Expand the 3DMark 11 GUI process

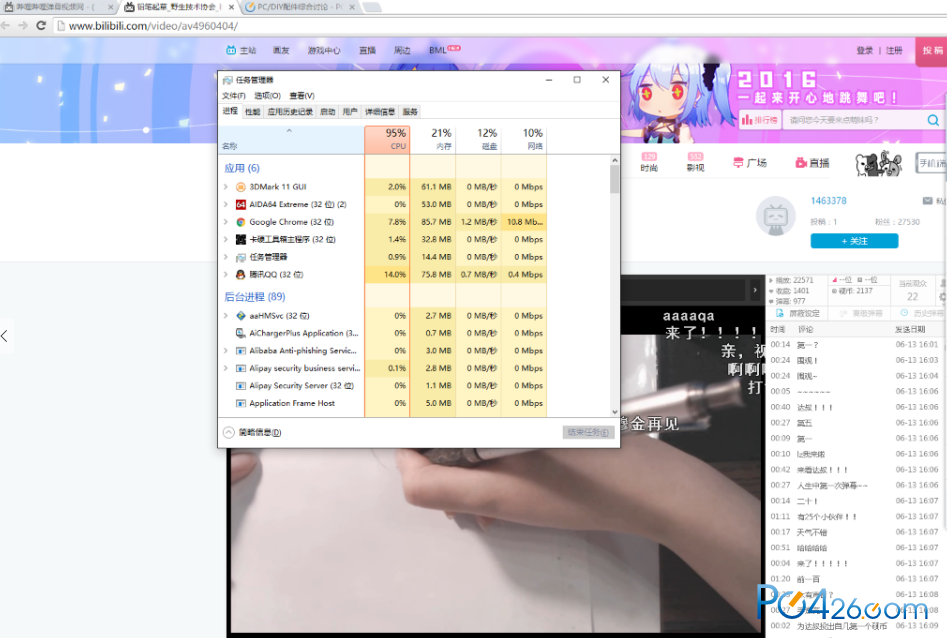click(x=226, y=187)
